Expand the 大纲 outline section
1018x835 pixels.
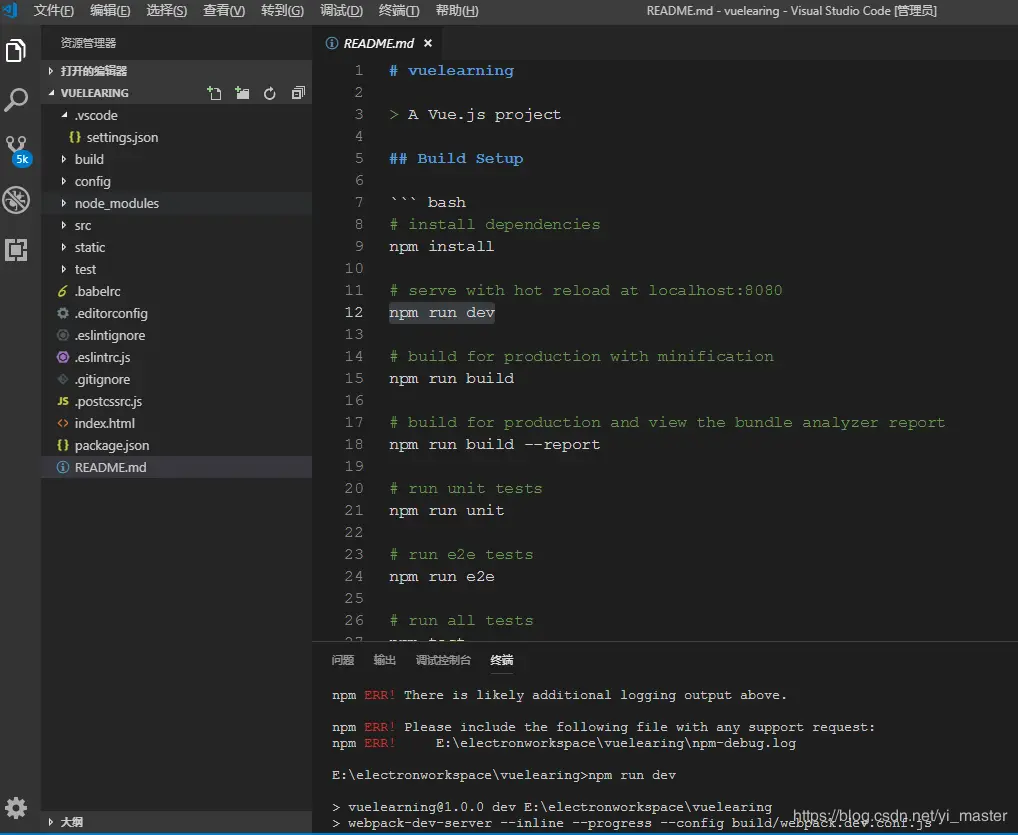coord(71,822)
